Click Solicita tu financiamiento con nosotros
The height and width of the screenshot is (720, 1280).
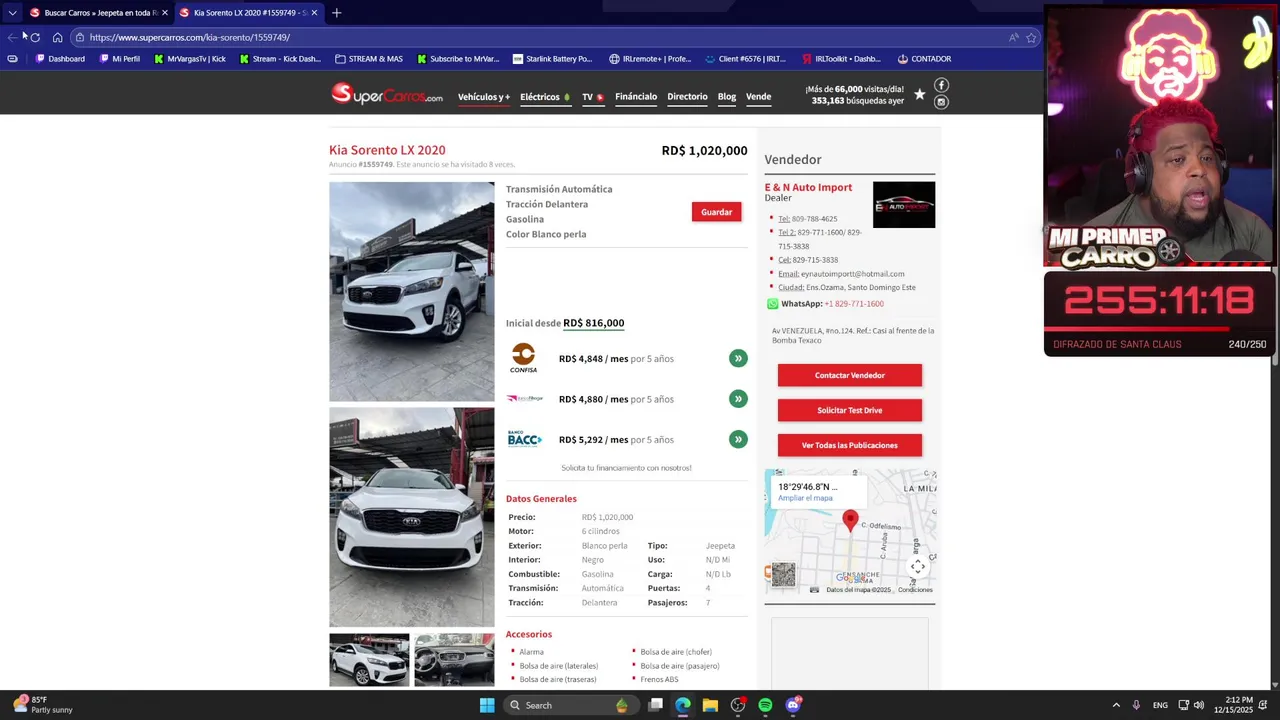pyautogui.click(x=626, y=468)
